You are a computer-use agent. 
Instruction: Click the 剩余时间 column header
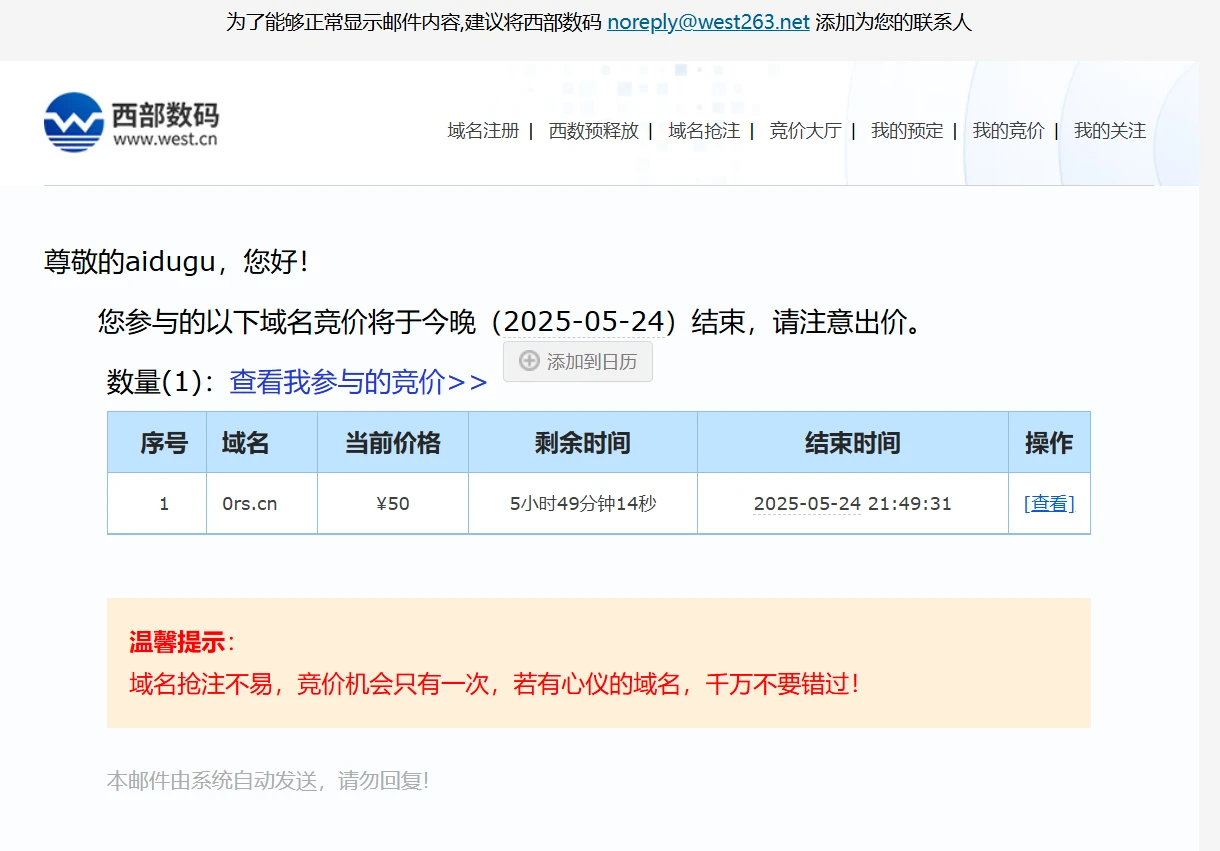(x=582, y=443)
